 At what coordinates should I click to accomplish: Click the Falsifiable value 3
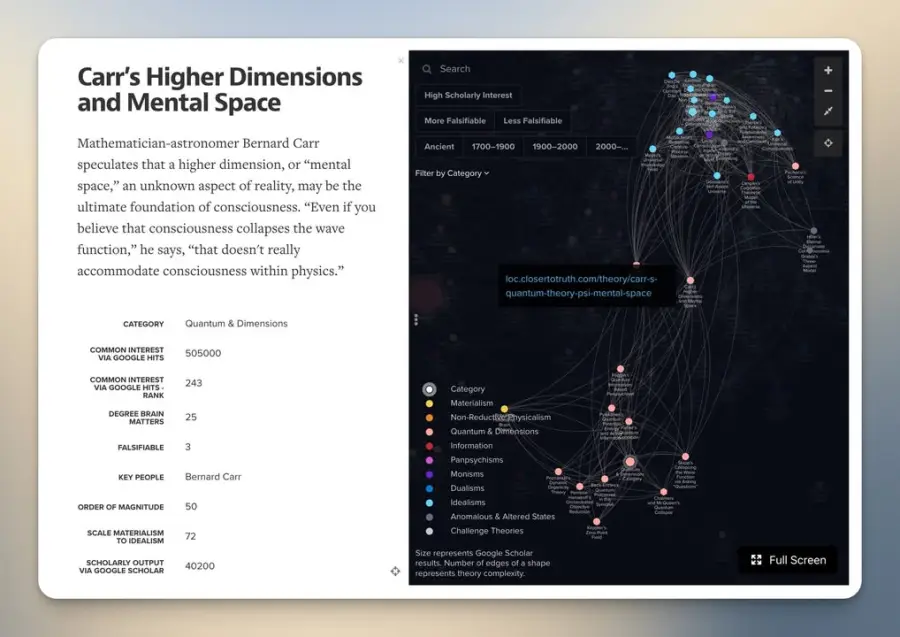(188, 447)
